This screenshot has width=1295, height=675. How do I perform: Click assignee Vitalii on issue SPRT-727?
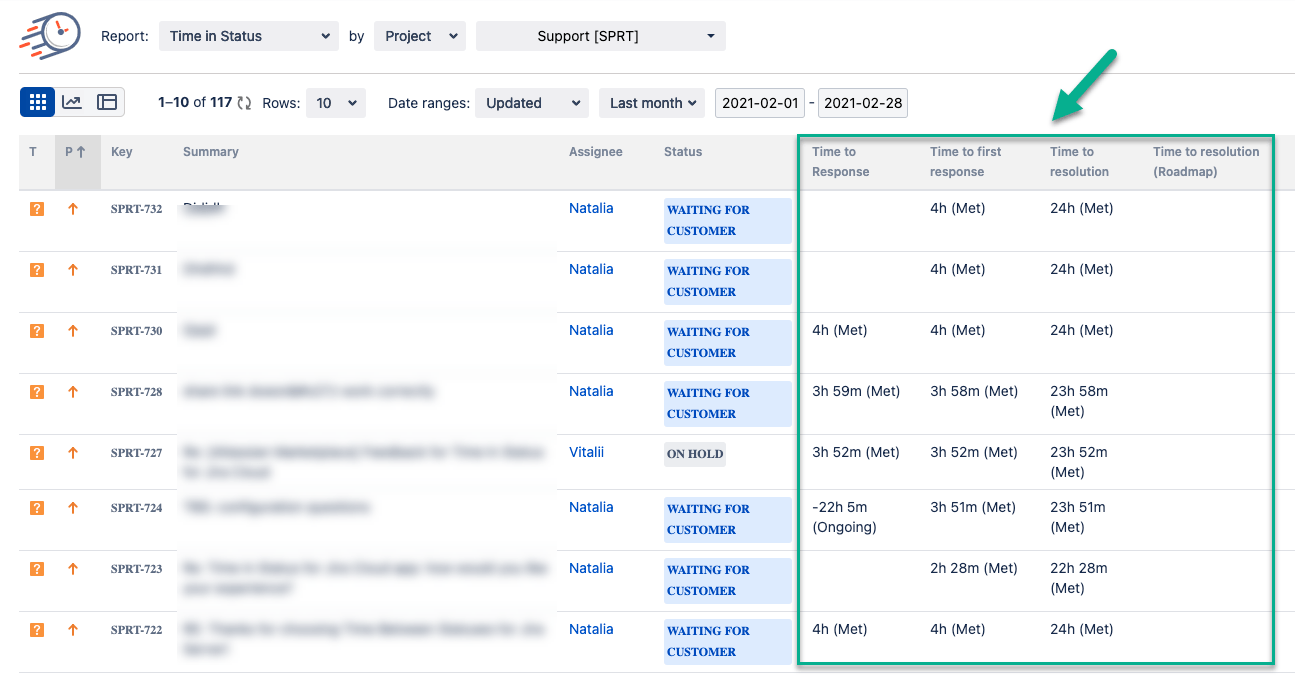pos(587,452)
